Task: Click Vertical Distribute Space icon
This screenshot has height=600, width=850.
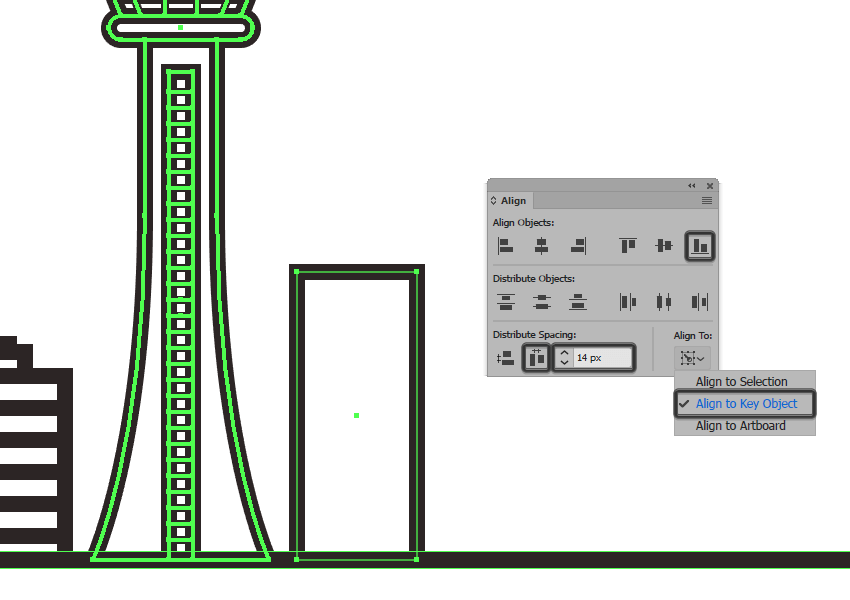Action: coord(505,358)
